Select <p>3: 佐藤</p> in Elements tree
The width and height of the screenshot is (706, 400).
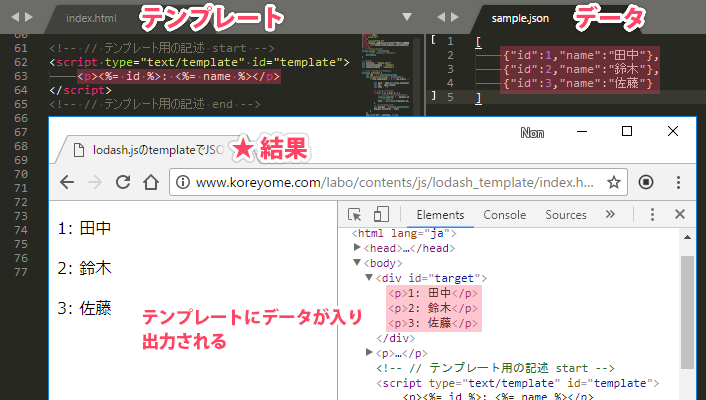pos(434,323)
